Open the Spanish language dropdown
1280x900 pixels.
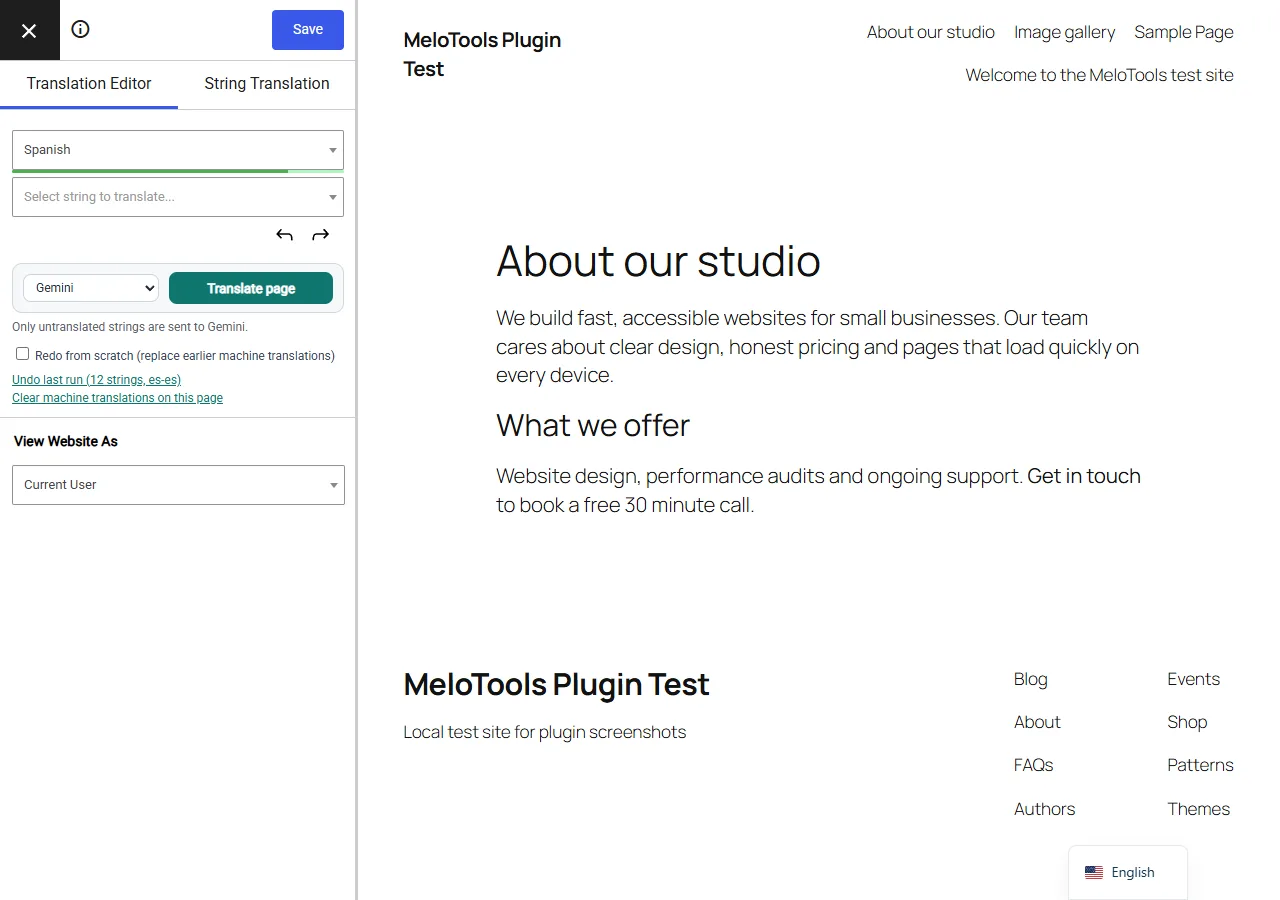[x=178, y=150]
